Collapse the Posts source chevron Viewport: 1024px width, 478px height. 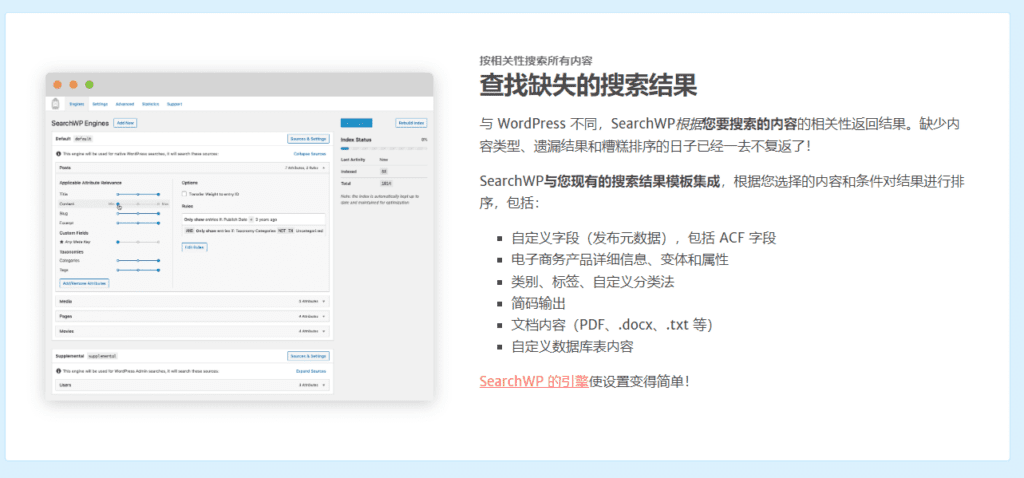tap(324, 168)
